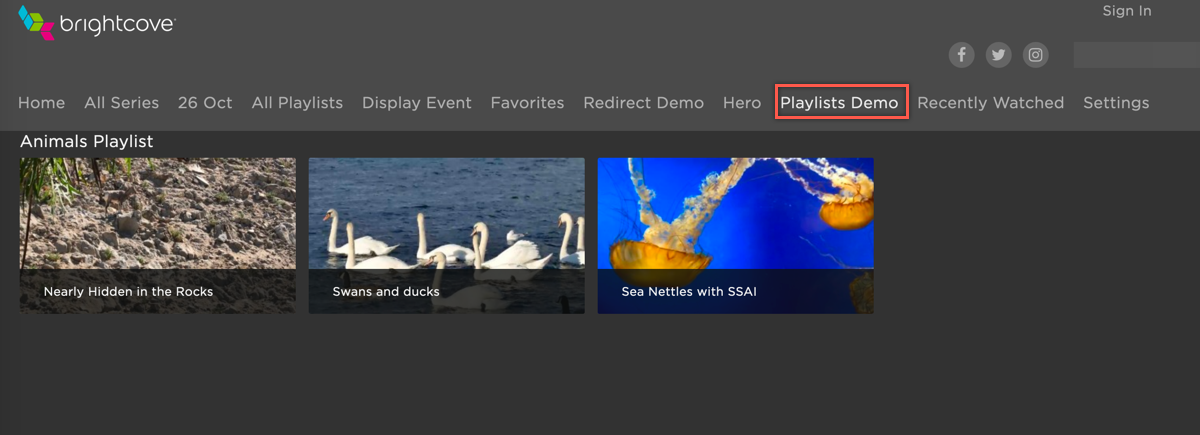
Task: Go to the Home menu item
Action: click(41, 103)
